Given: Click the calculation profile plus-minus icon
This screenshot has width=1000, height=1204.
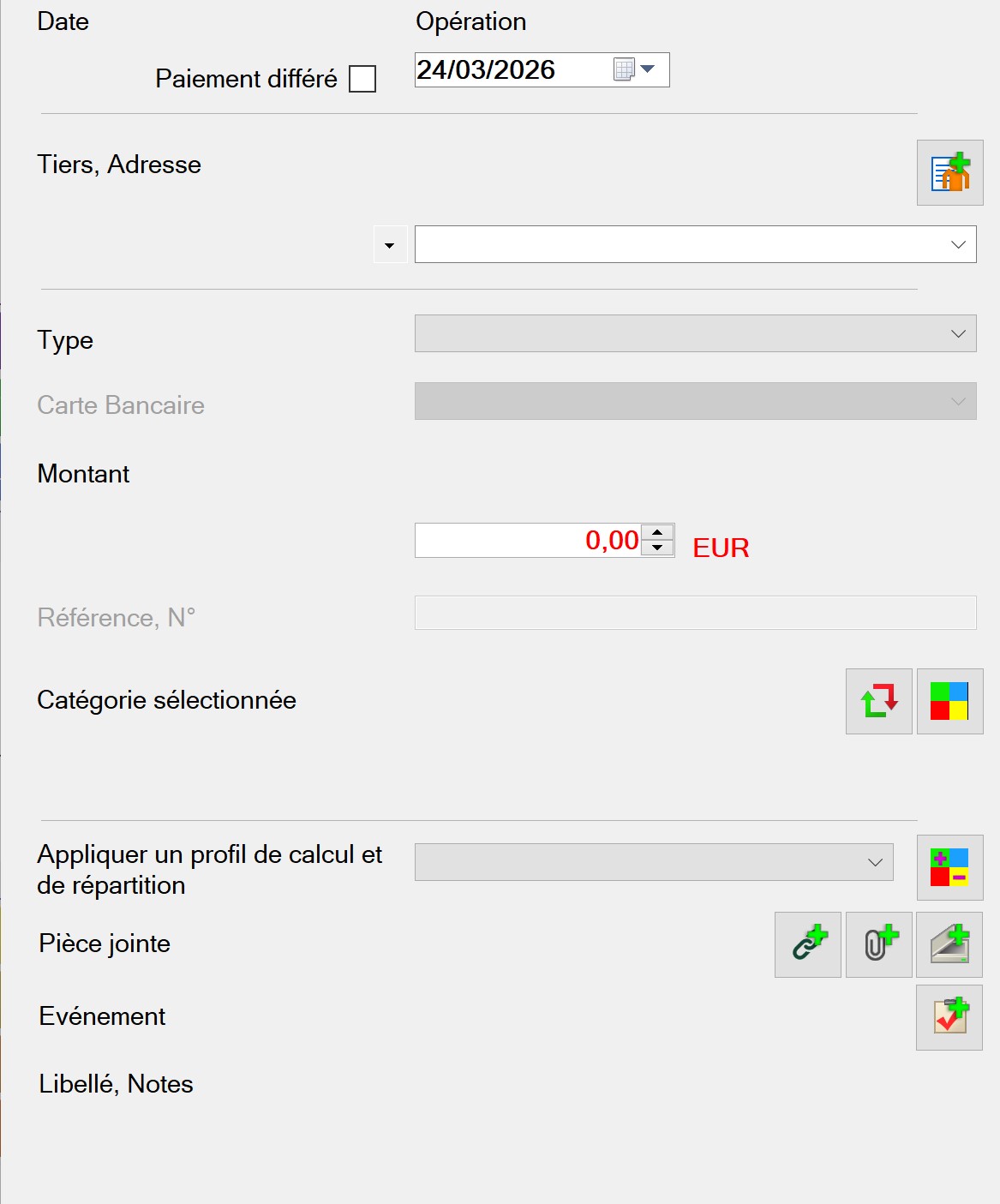Looking at the screenshot, I should click(949, 867).
